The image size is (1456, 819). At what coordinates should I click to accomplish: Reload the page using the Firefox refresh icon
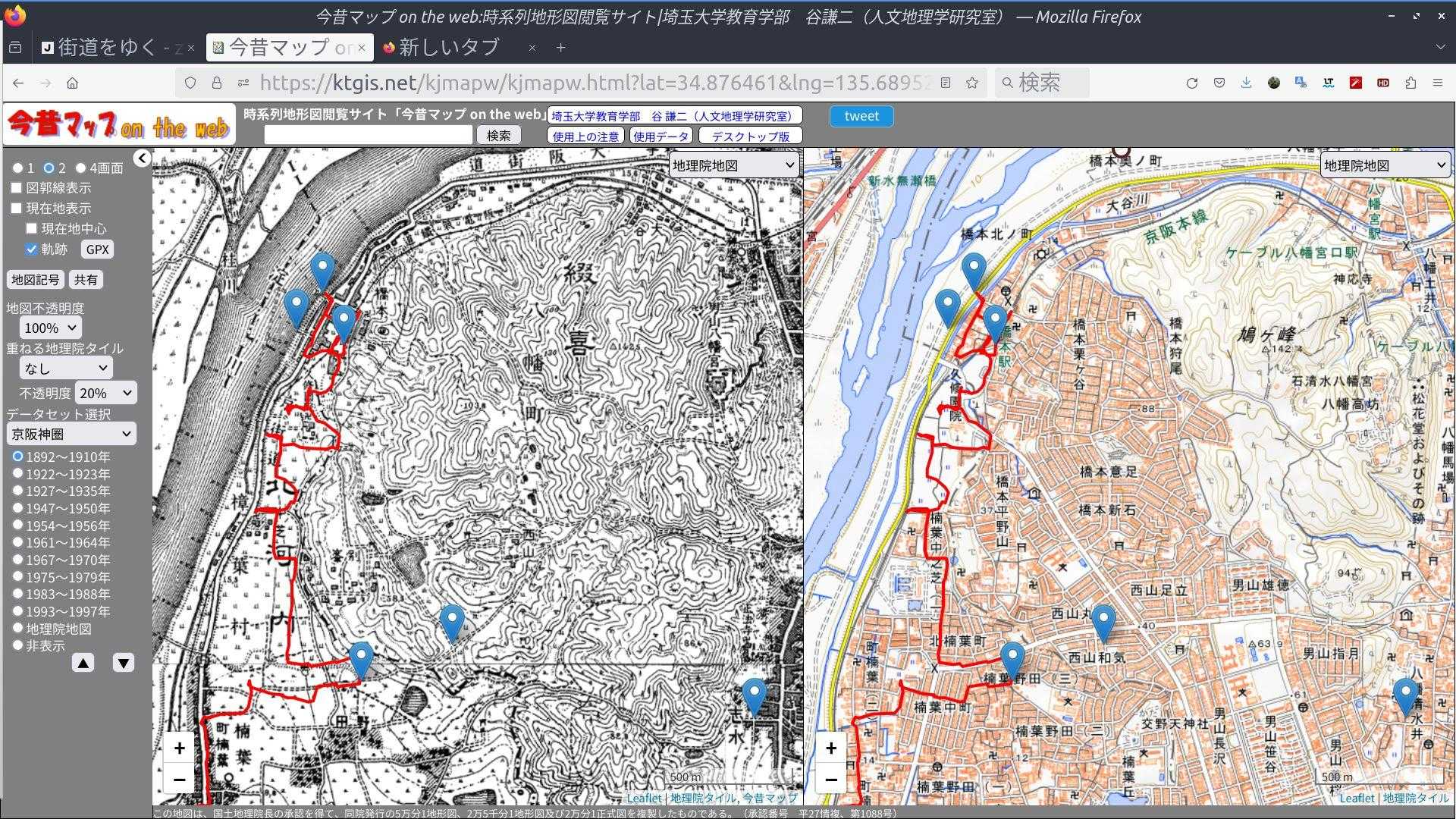[x=1191, y=83]
